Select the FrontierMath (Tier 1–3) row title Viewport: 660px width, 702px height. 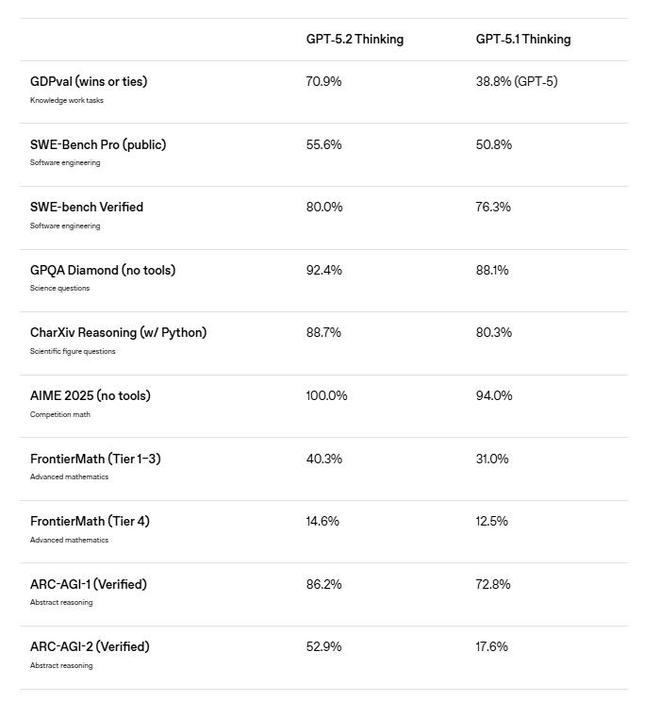(x=95, y=458)
